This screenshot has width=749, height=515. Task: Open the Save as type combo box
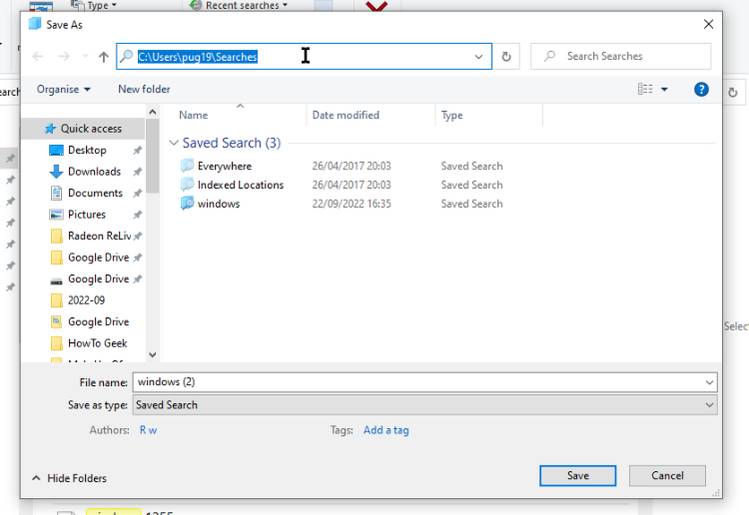coord(425,405)
